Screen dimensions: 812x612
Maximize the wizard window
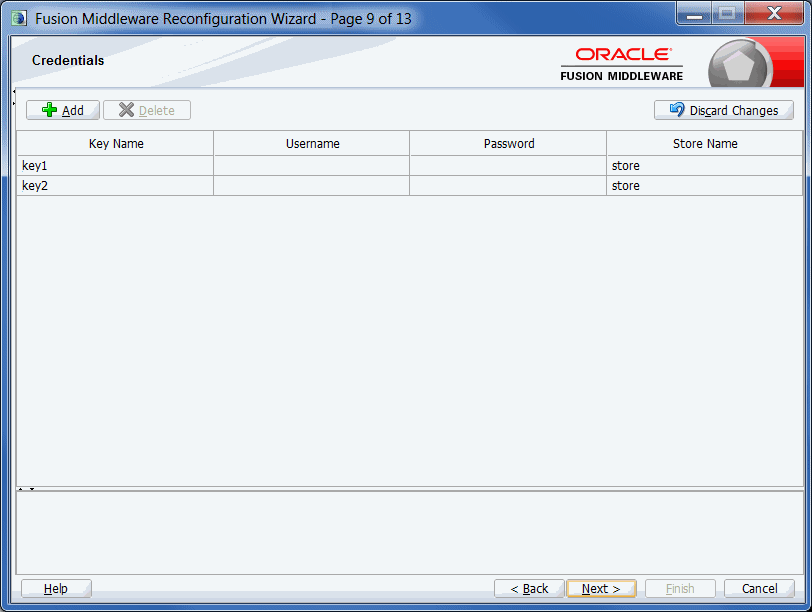728,13
